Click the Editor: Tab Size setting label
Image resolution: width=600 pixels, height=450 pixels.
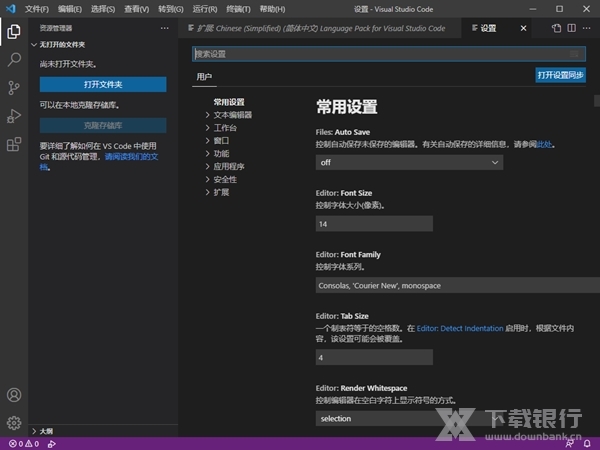click(342, 316)
